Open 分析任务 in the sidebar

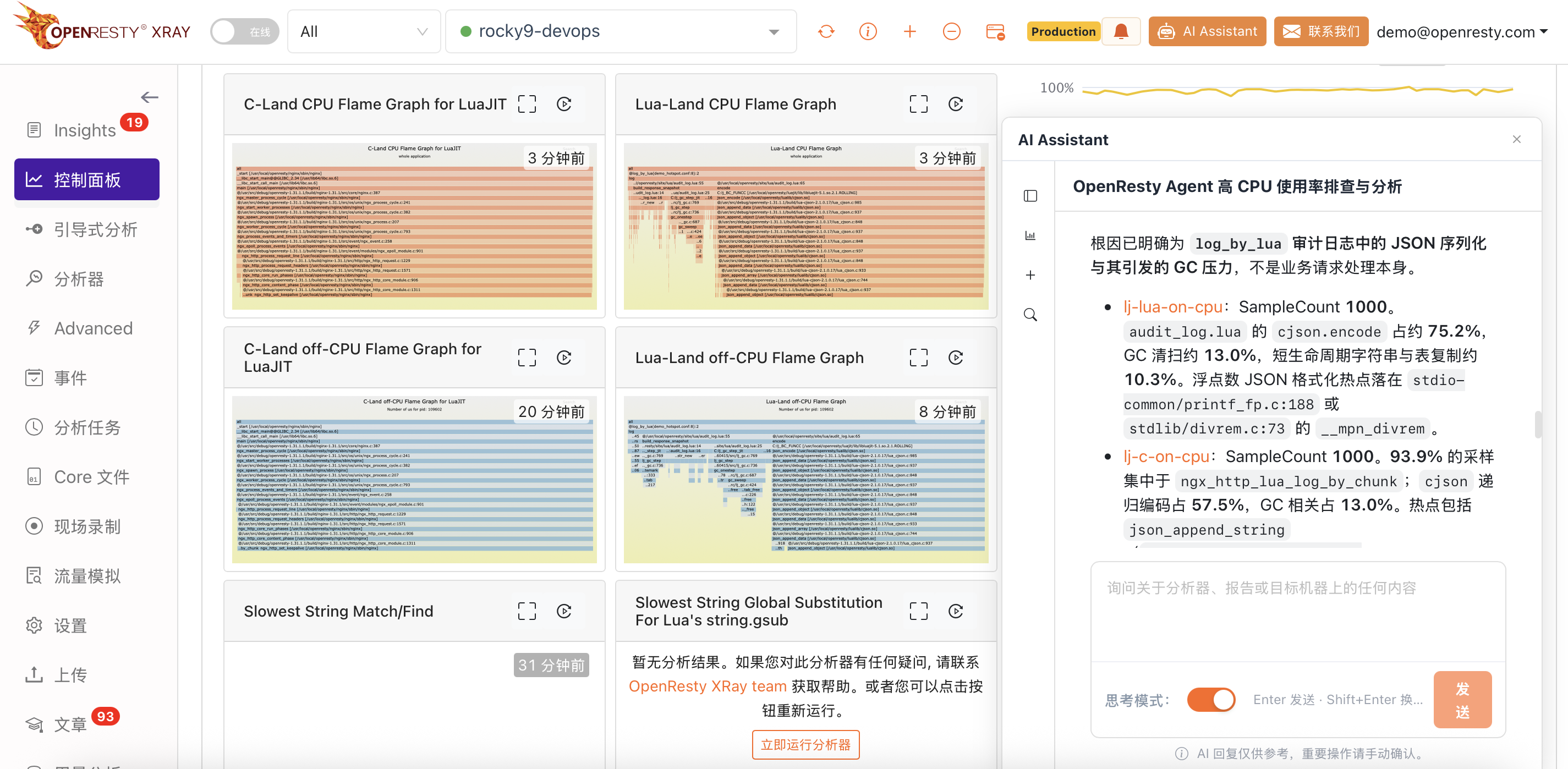(x=86, y=428)
